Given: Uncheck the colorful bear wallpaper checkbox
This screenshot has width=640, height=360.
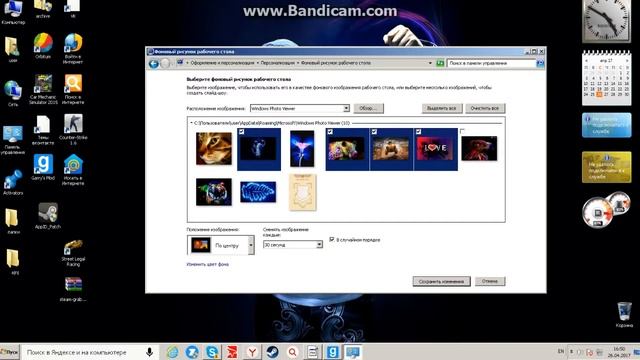Looking at the screenshot, I should [330, 131].
